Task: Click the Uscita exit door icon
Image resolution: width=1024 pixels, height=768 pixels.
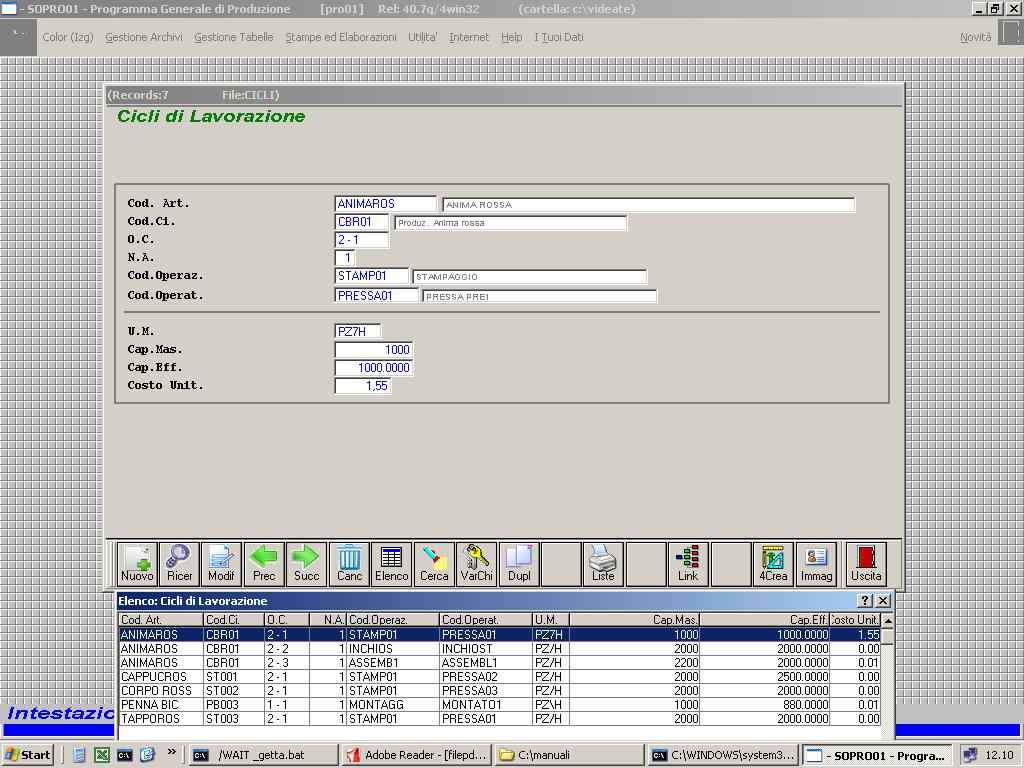Action: tap(866, 564)
